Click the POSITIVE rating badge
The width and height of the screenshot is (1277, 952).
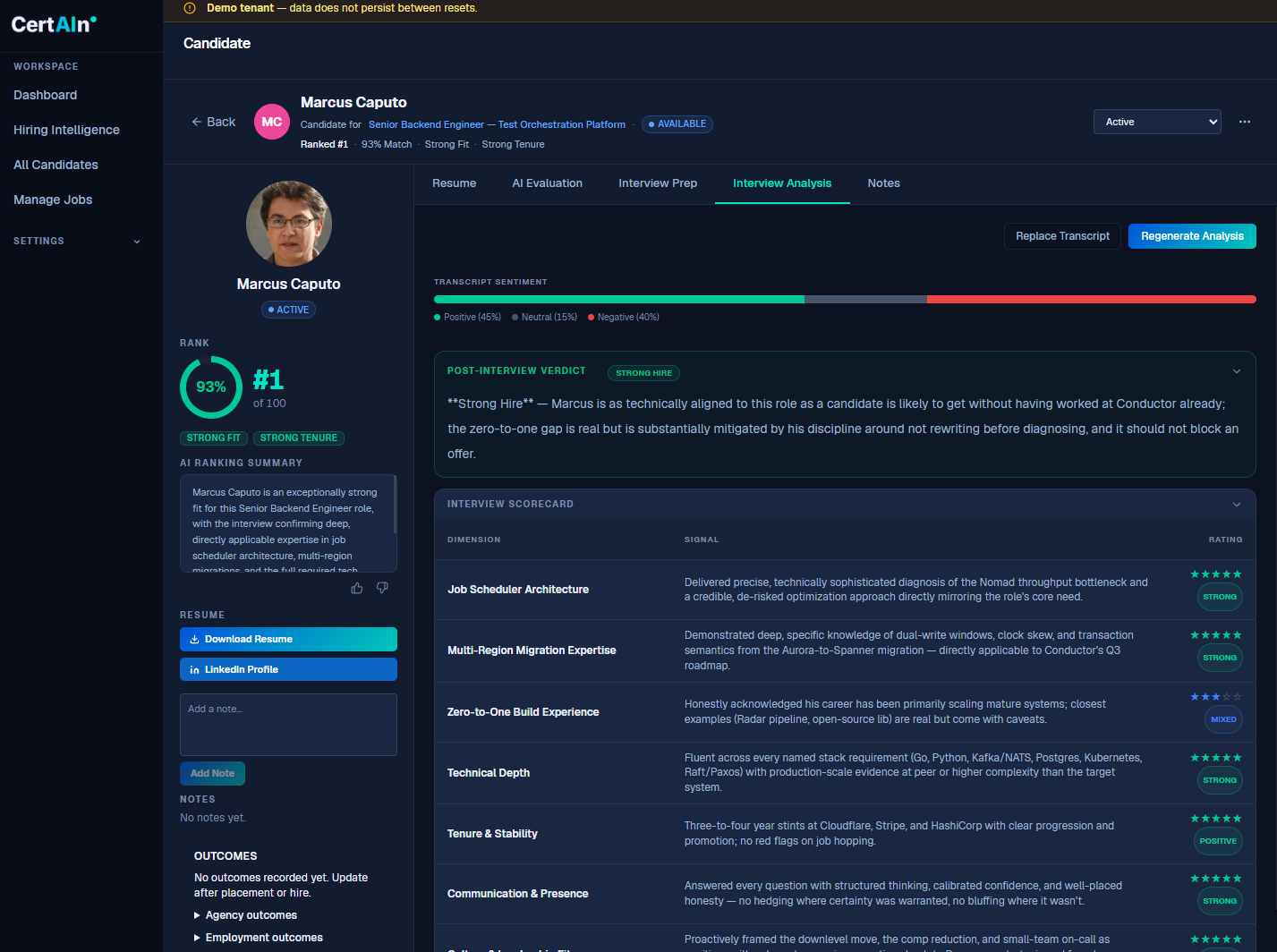point(1218,841)
